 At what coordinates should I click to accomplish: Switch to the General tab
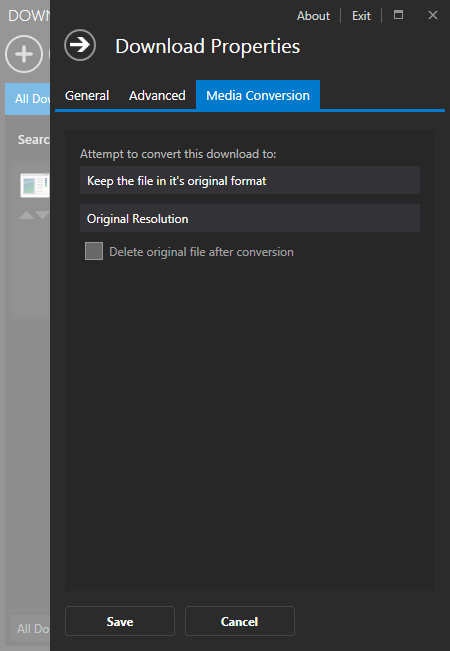point(87,95)
